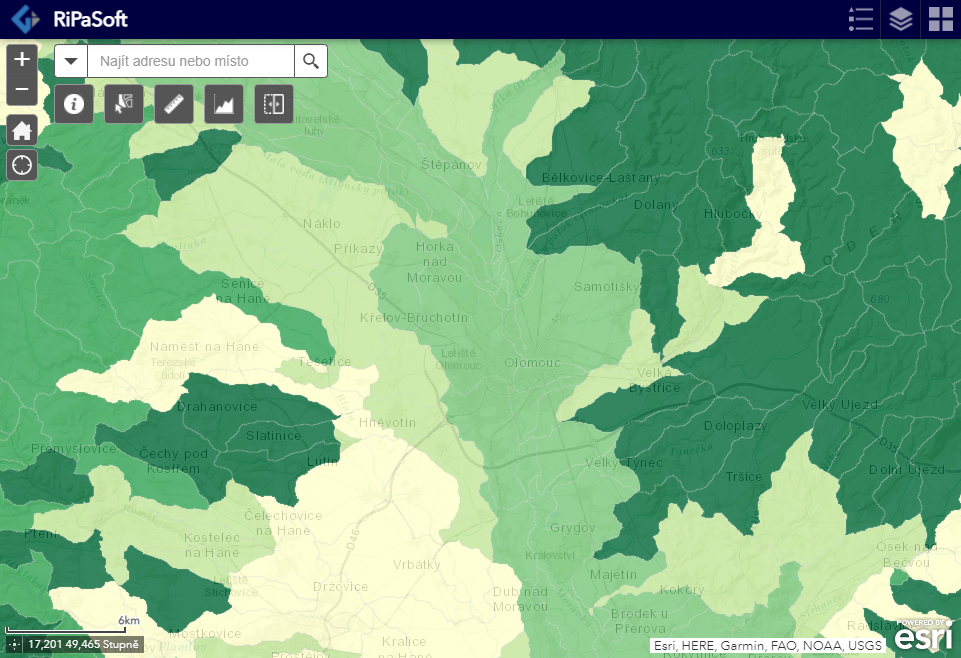Screen dimensions: 961x658
Task: Click the 'Olomouc' label on the map
Action: [x=532, y=363]
